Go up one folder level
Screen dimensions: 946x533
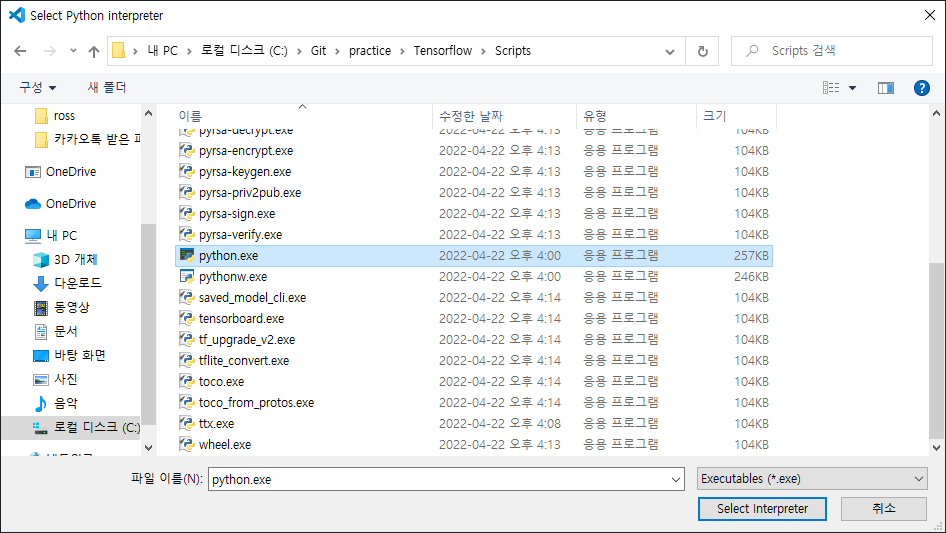94,51
